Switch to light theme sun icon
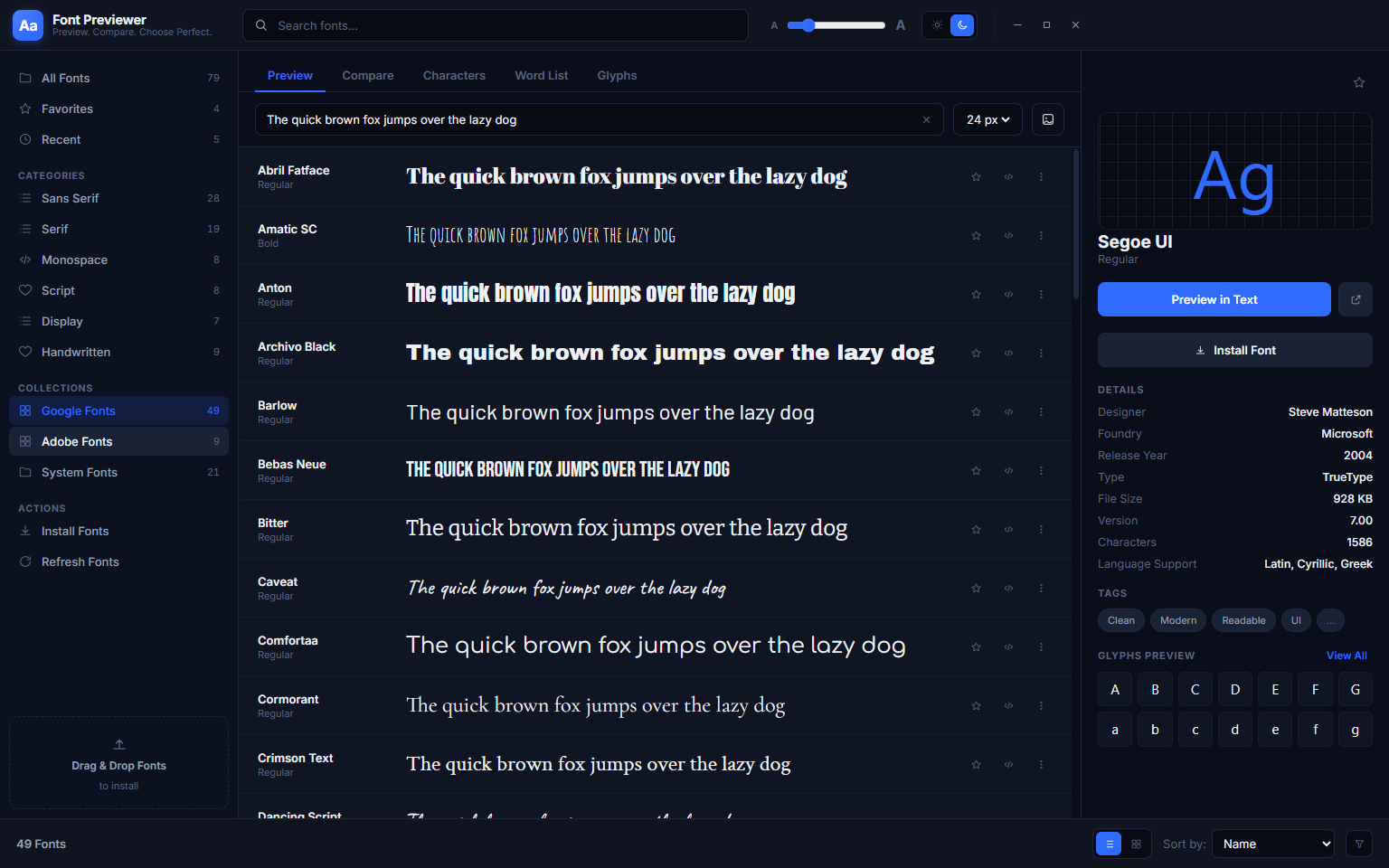The image size is (1389, 868). (x=937, y=25)
